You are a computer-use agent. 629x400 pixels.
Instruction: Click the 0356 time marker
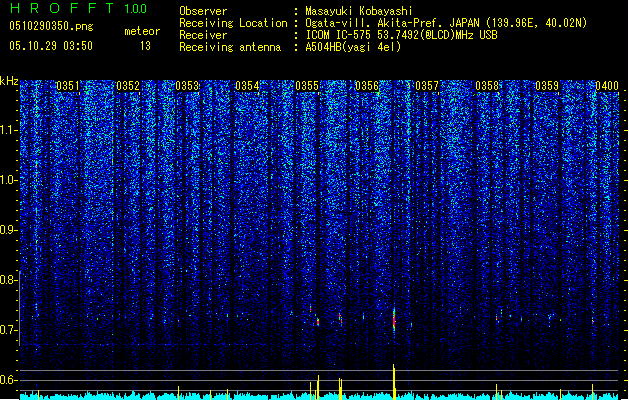tap(367, 86)
